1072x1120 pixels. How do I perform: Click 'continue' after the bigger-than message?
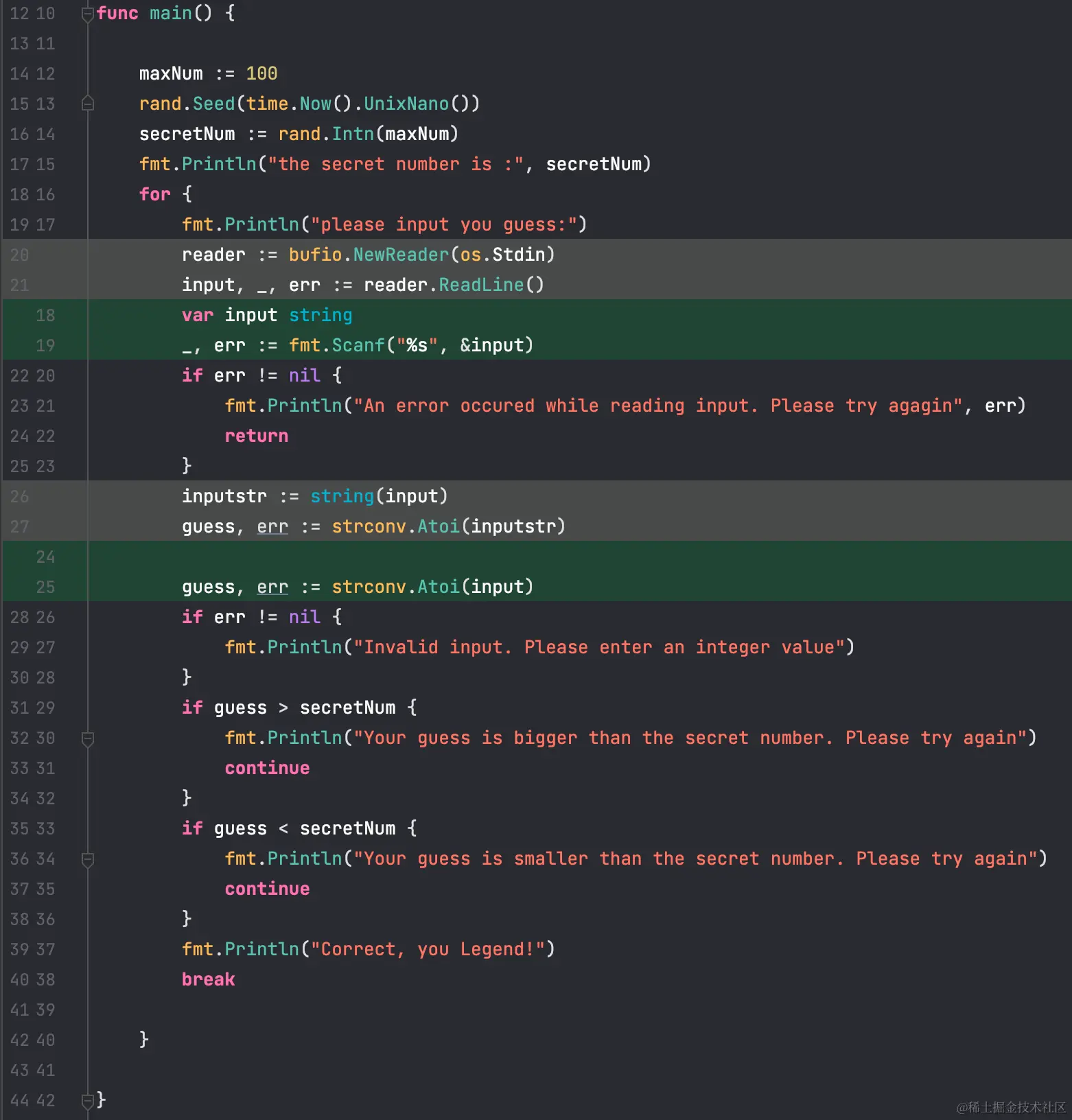click(268, 768)
